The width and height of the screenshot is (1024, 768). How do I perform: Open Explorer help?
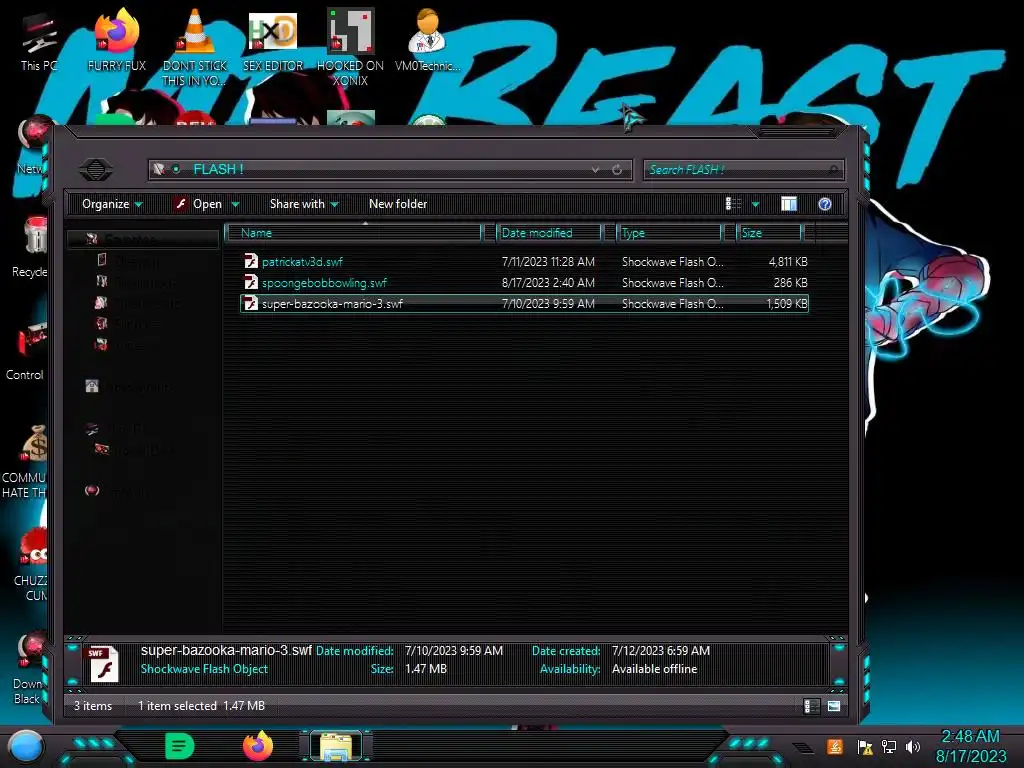point(825,204)
